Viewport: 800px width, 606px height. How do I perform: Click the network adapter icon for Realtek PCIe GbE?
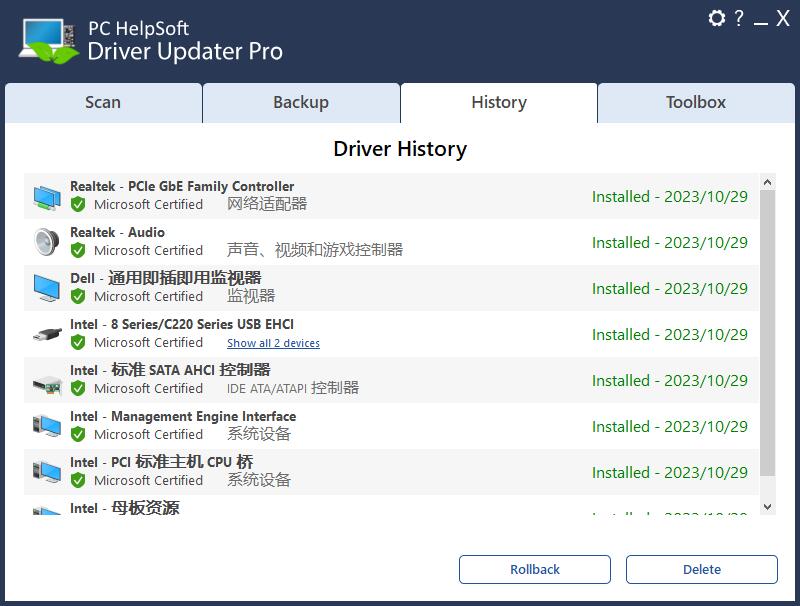point(46,194)
